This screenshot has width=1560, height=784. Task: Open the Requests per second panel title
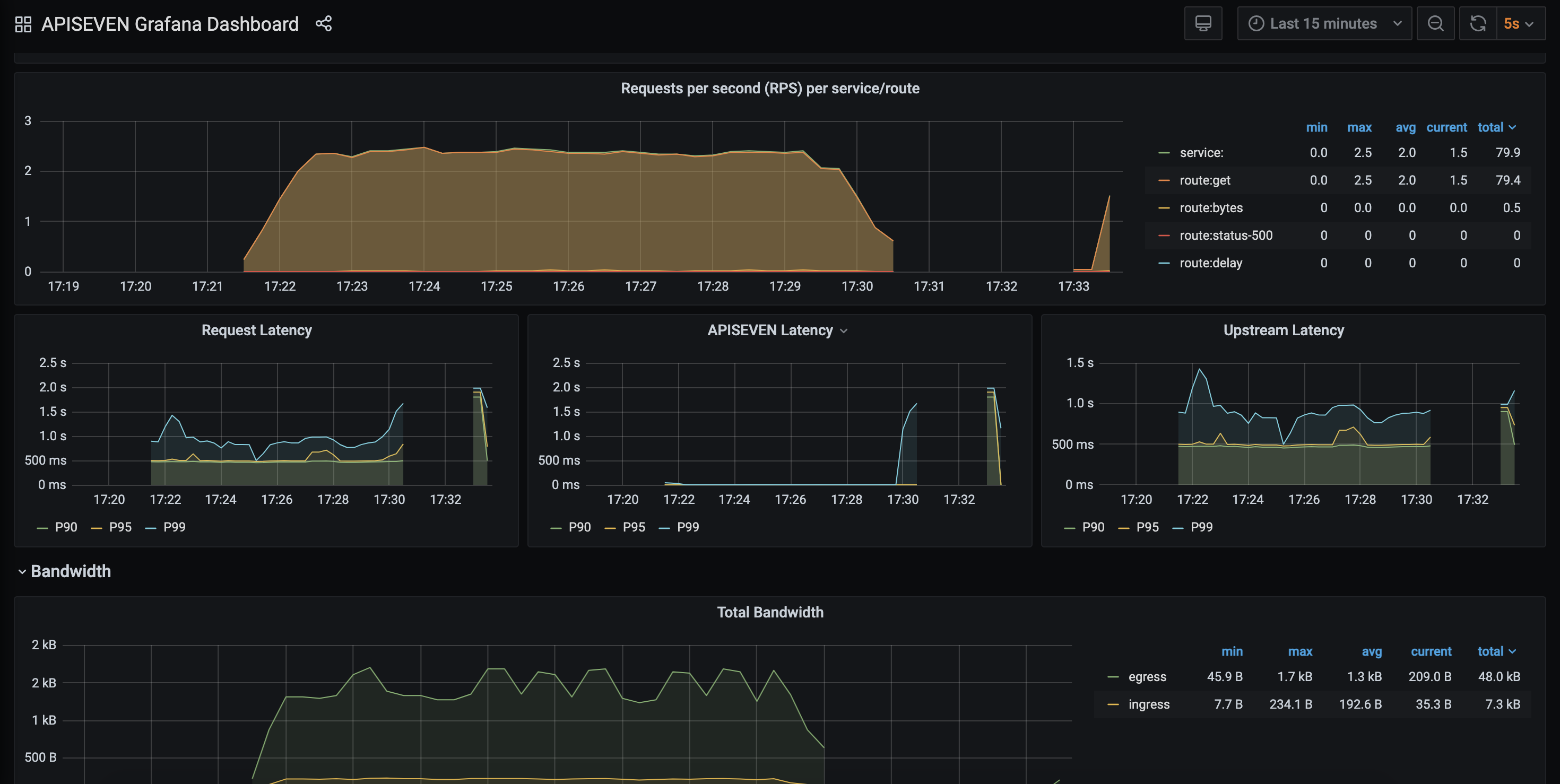(770, 89)
